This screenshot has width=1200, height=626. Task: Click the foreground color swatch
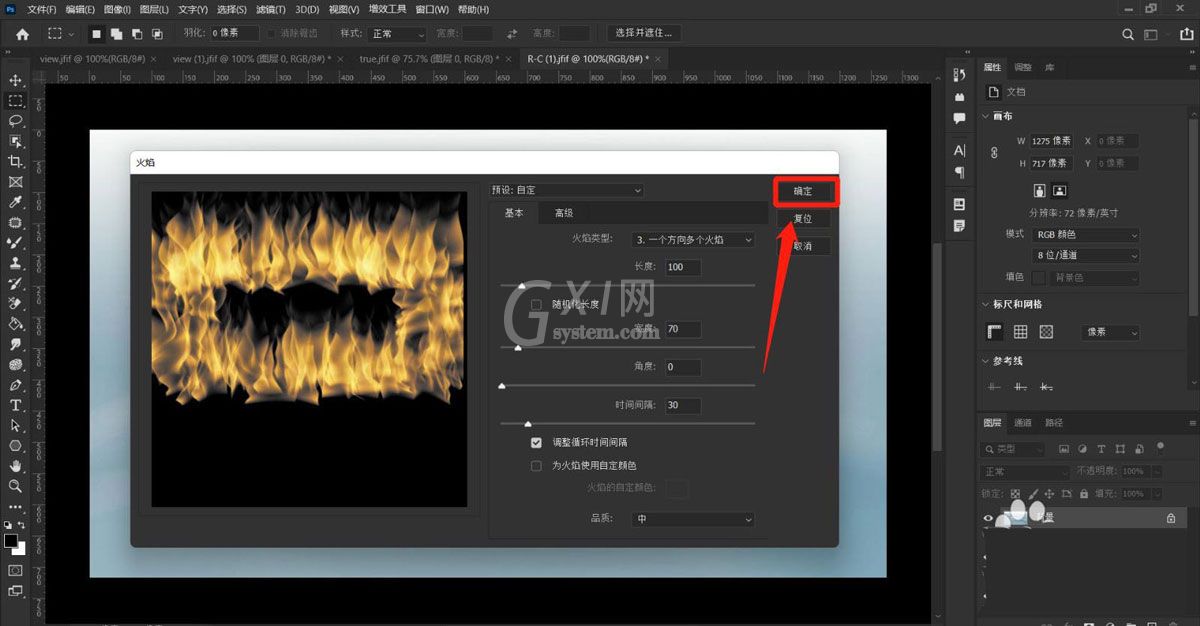point(11,541)
